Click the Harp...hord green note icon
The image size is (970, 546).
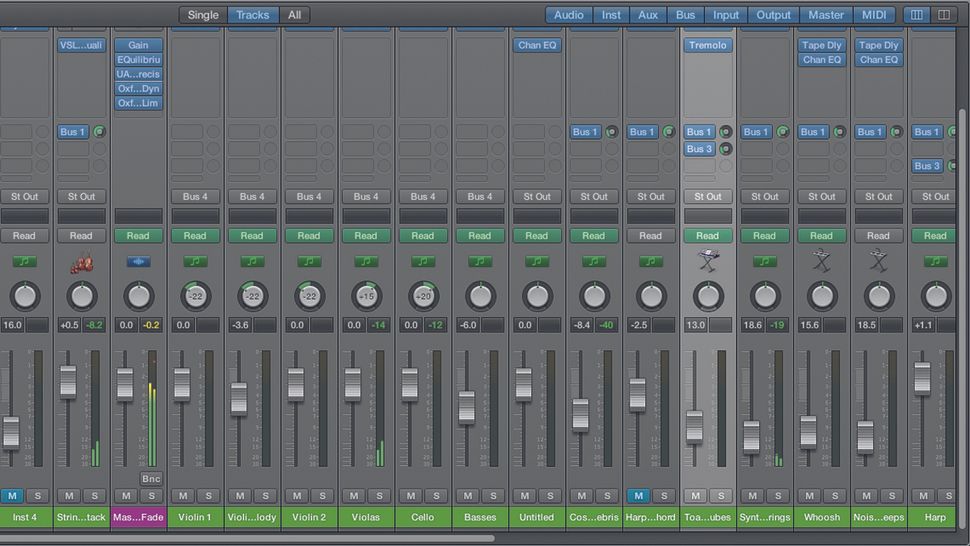tap(651, 262)
